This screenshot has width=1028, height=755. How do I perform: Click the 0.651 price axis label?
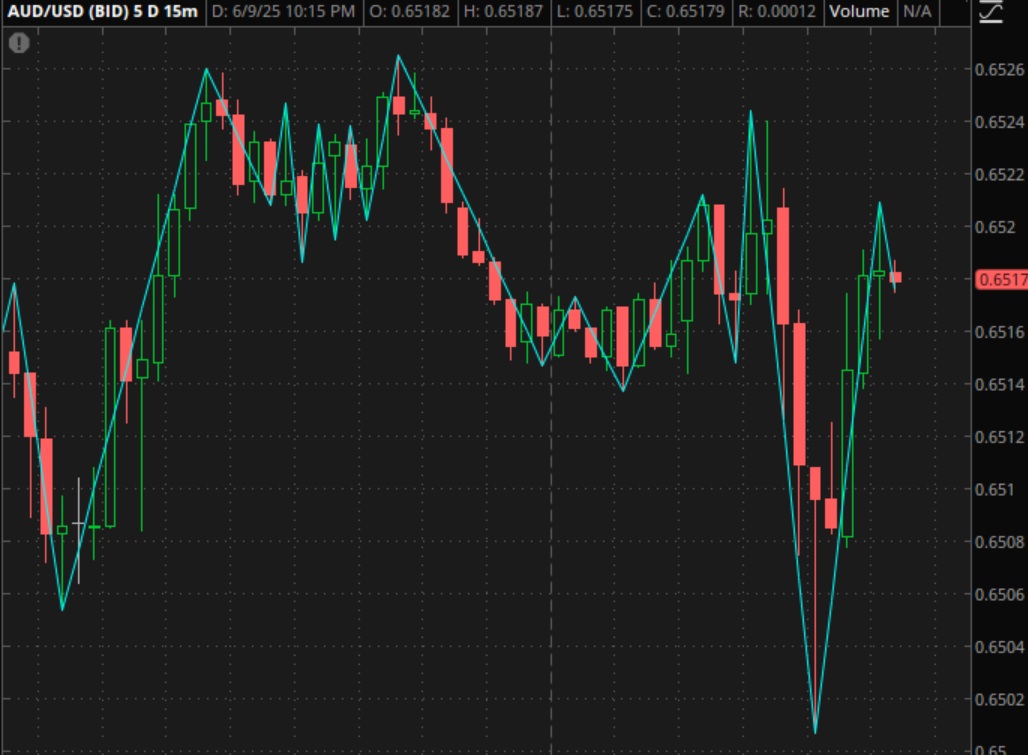tap(995, 489)
